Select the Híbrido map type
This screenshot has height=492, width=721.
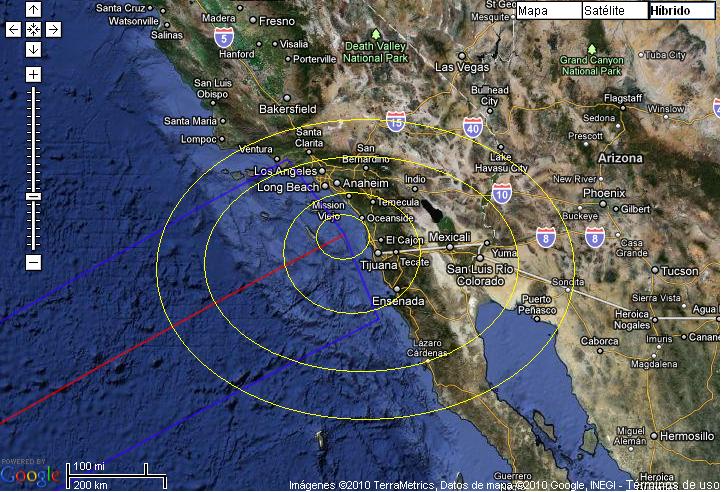[x=682, y=11]
